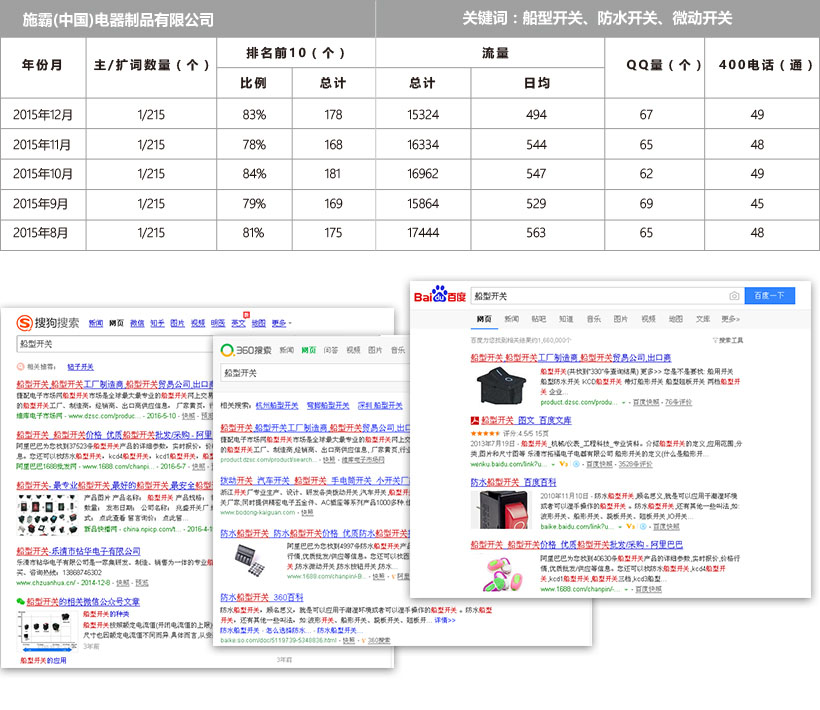The width and height of the screenshot is (820, 710).
Task: Open Baidu result 防水船型开关 百度百科
Action: tap(514, 483)
